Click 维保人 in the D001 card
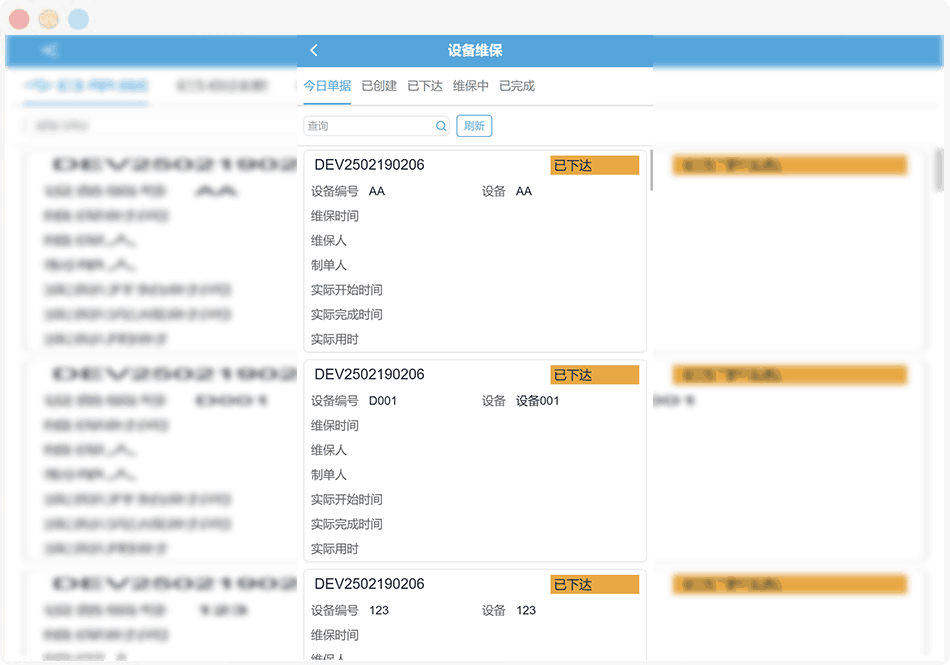The width and height of the screenshot is (950, 665). pyautogui.click(x=328, y=451)
